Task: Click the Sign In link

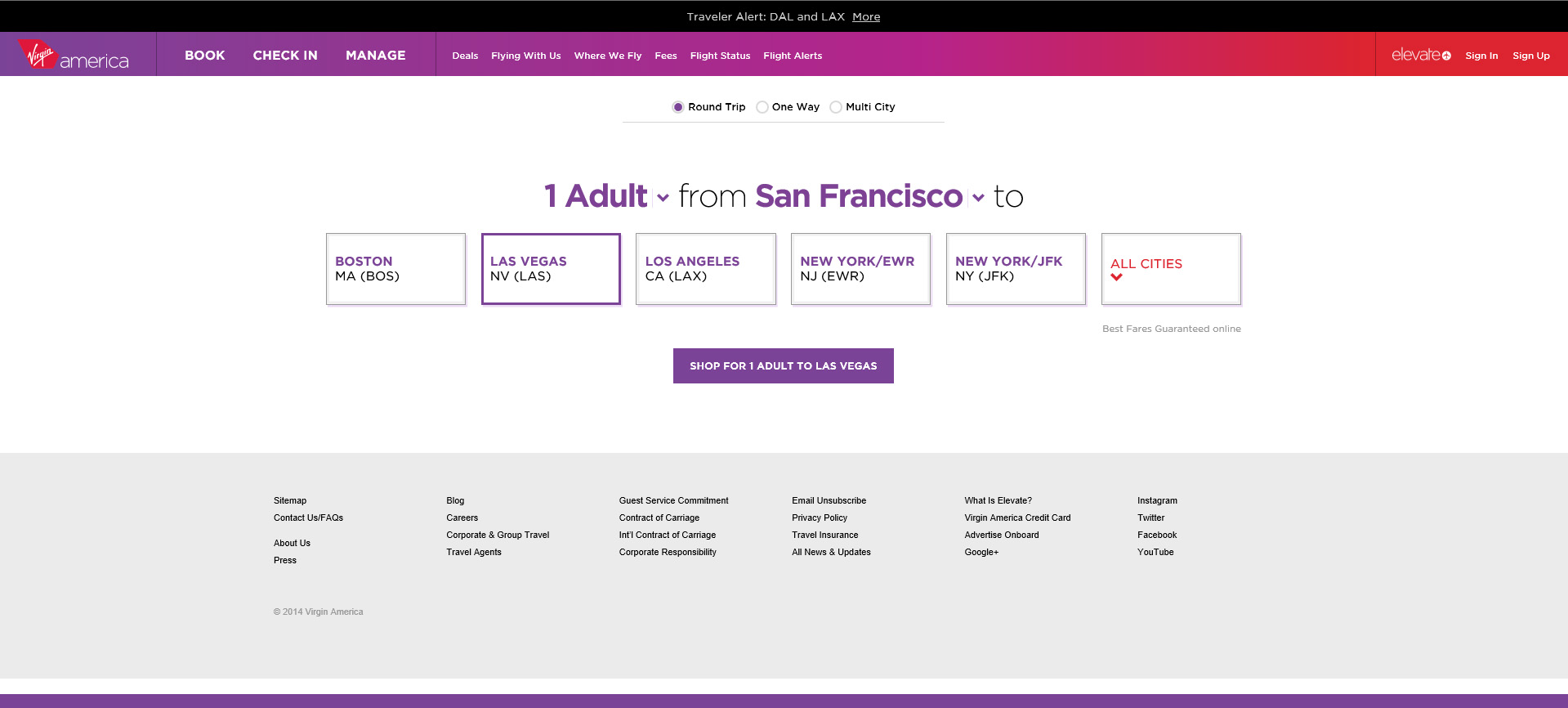Action: click(1481, 56)
